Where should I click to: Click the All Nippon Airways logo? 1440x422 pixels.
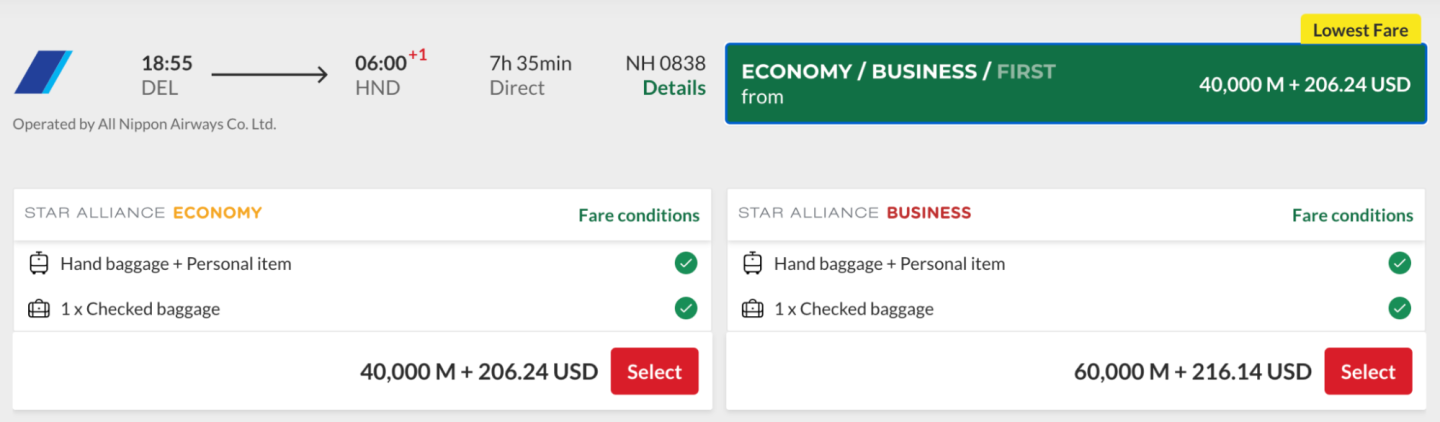click(x=43, y=72)
